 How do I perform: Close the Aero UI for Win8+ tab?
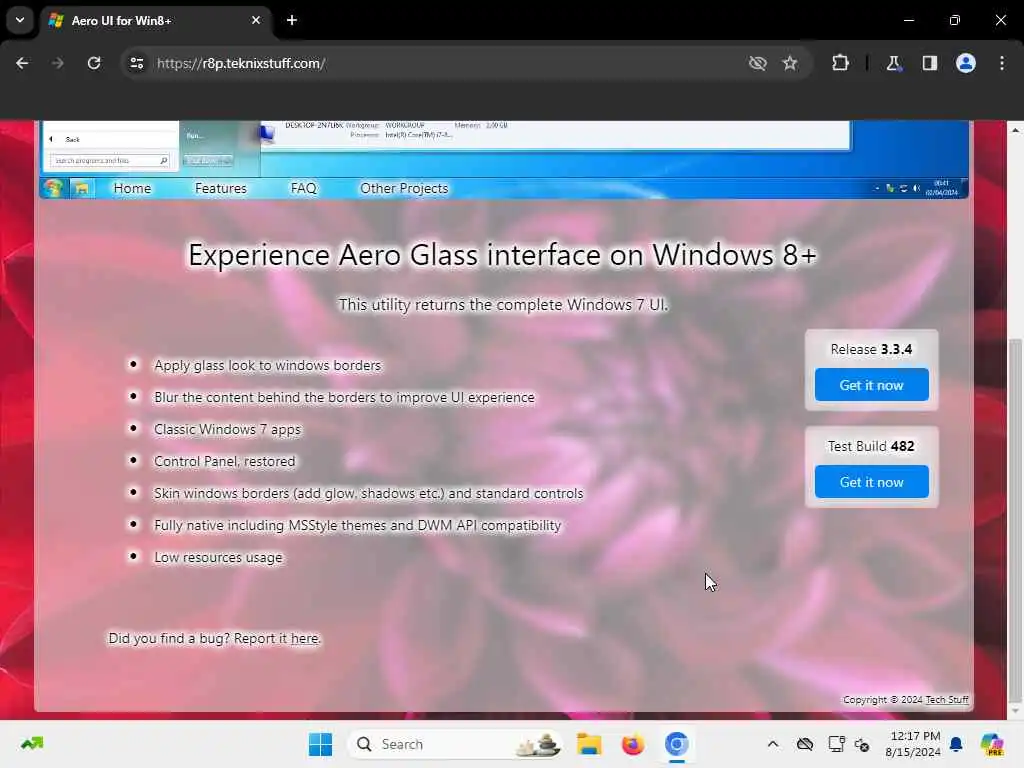(x=256, y=20)
